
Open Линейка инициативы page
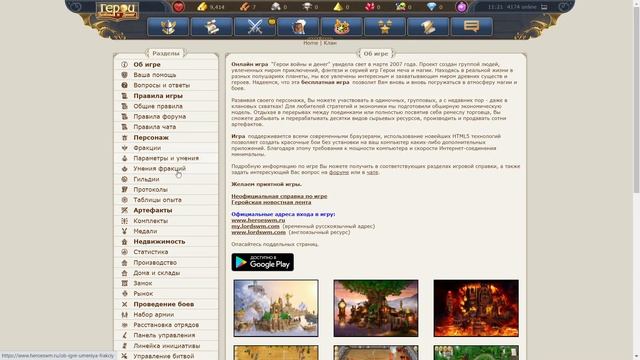(167, 346)
